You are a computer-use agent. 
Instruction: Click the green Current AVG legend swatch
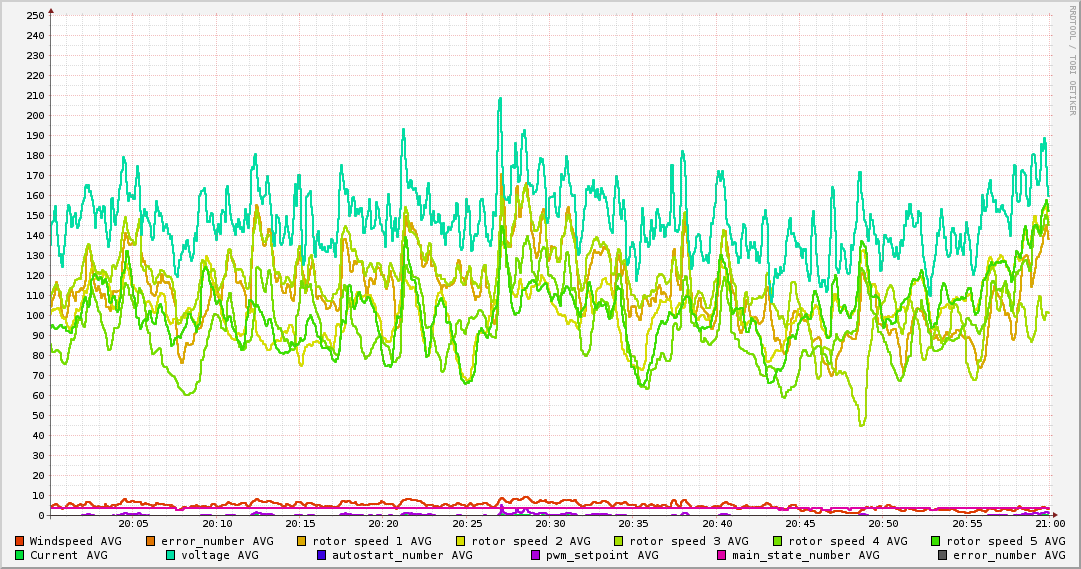(x=19, y=555)
